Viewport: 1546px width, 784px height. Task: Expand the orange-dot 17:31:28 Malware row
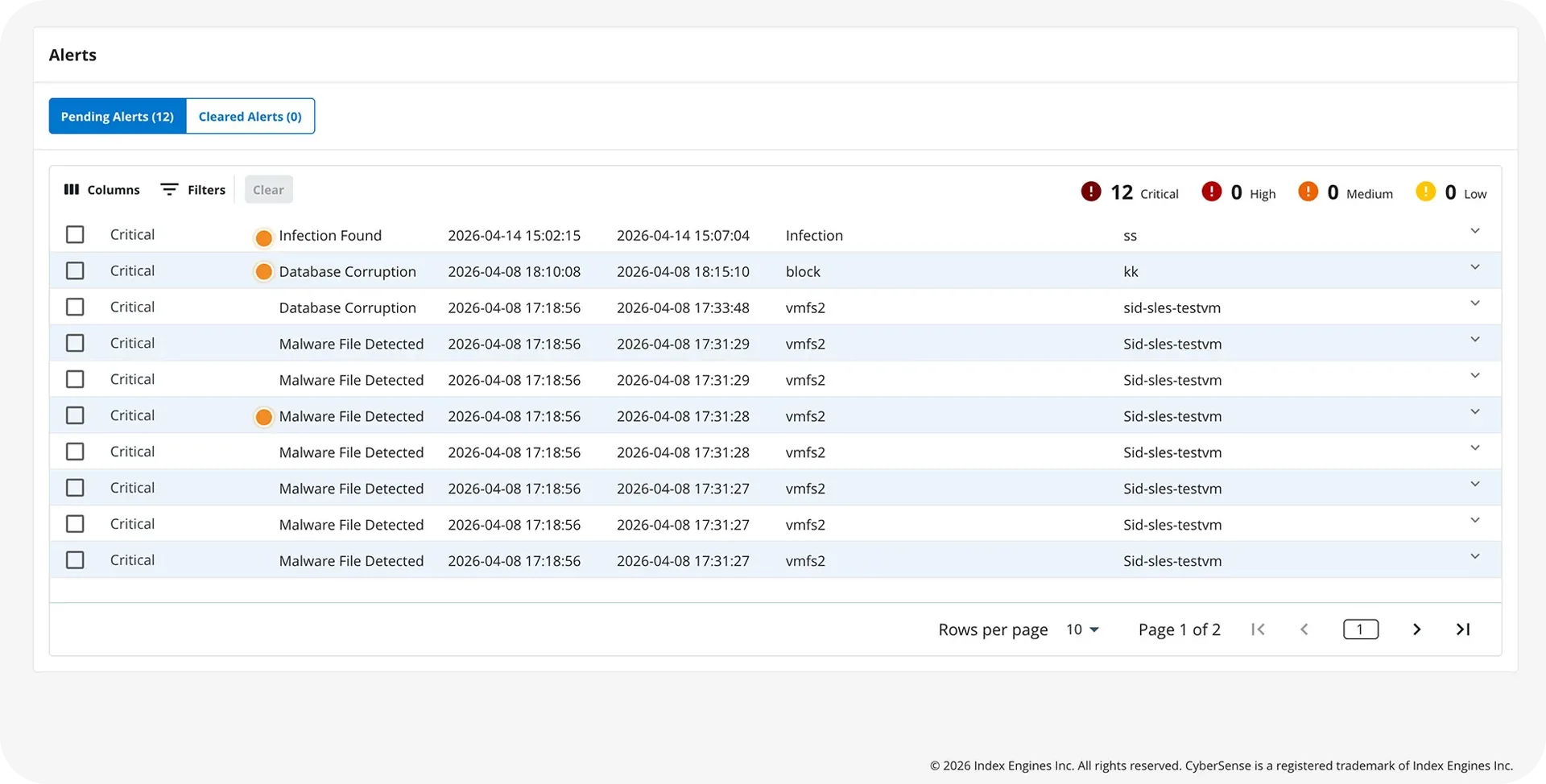[x=1475, y=412]
